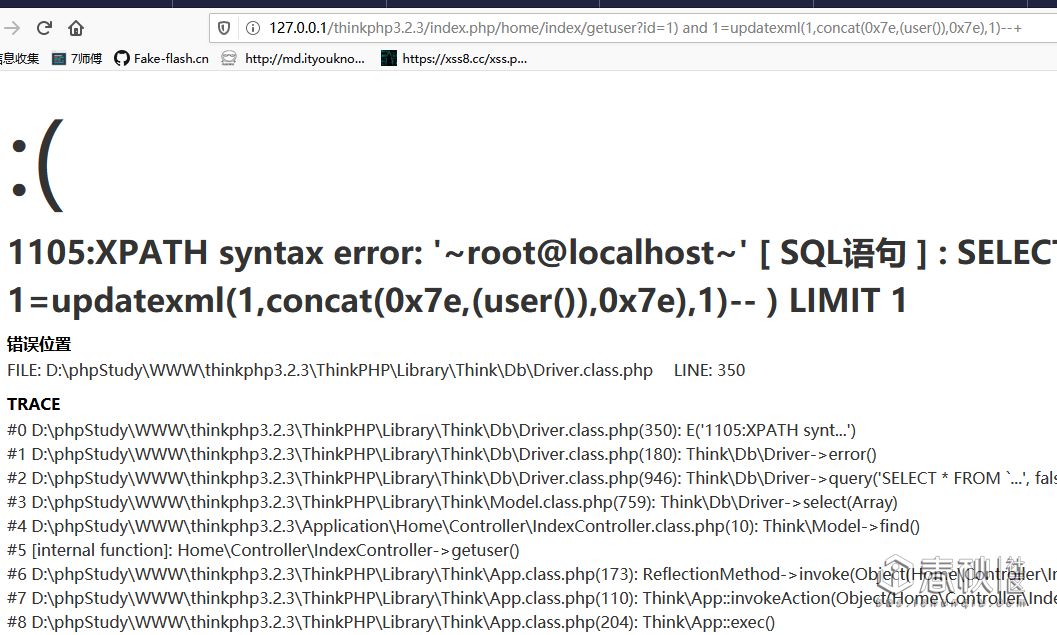Click trace row #1 Driver->error()
The width and height of the screenshot is (1057, 635).
442,454
